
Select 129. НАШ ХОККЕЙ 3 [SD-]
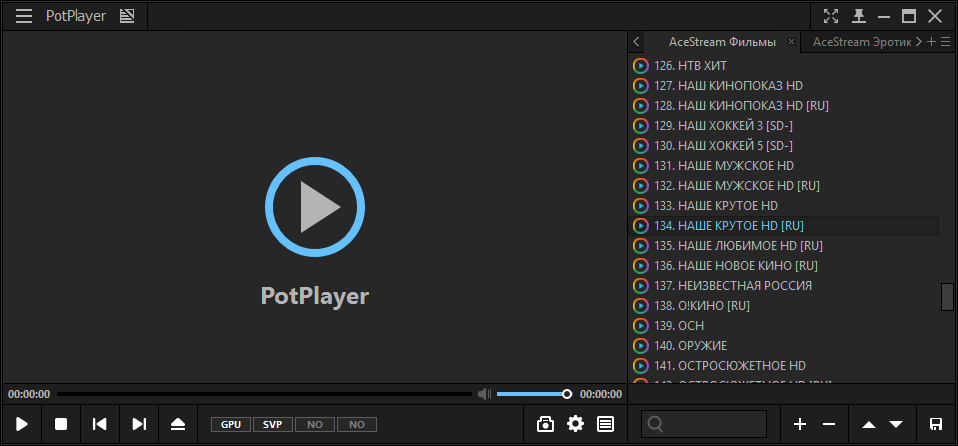tap(783, 125)
